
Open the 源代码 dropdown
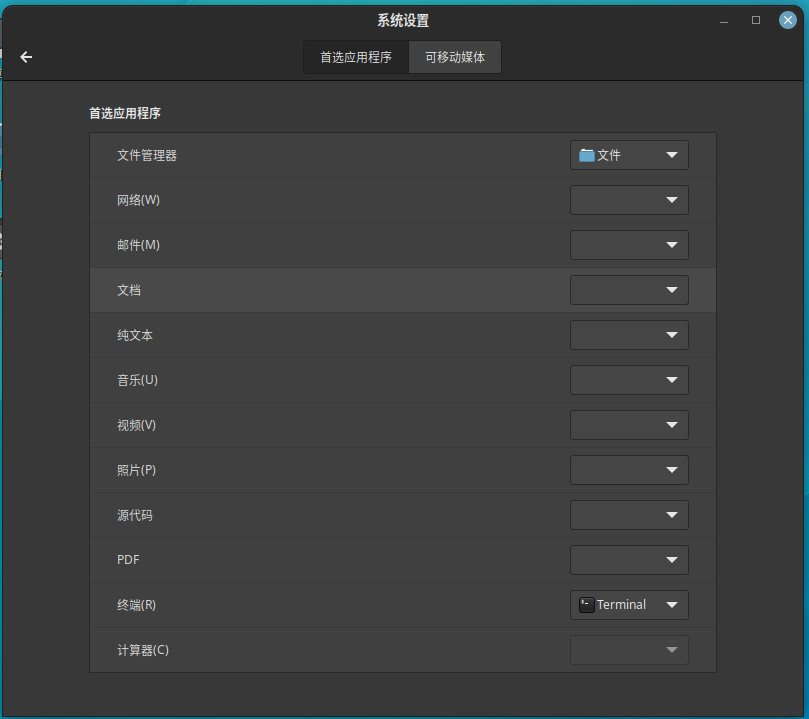point(629,515)
